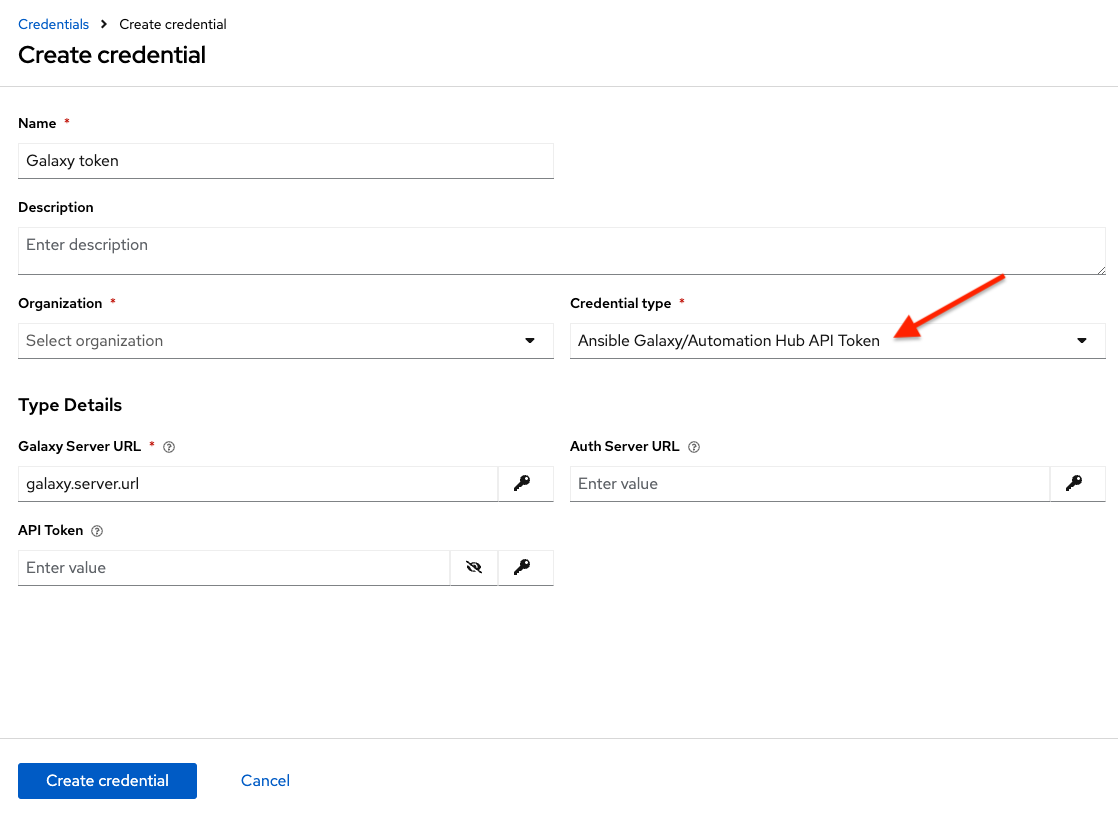Open external secret lookup for Galaxy Server URL
Image resolution: width=1118 pixels, height=814 pixels.
pos(525,484)
